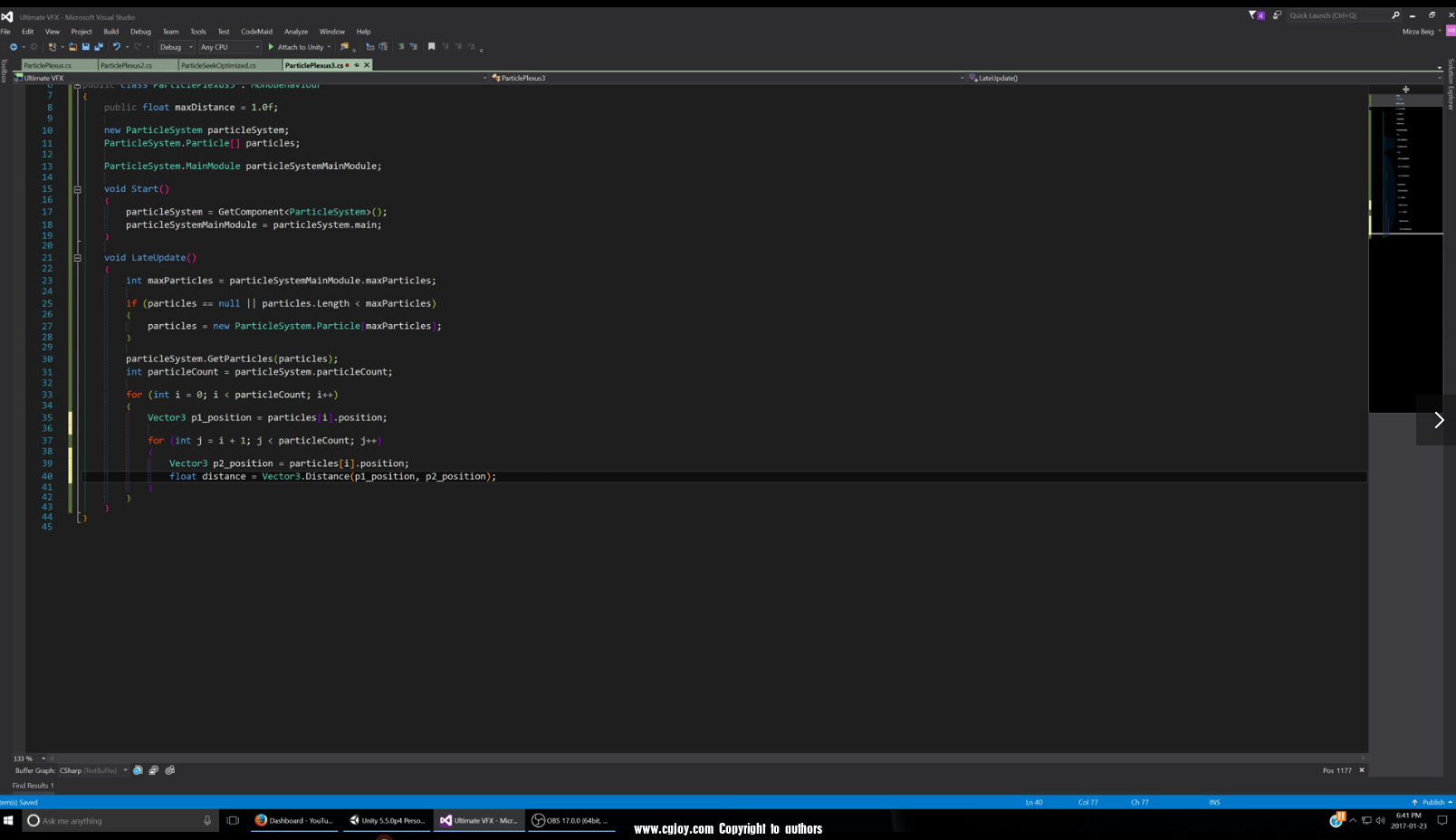Open the Toolbox side panel tab

[x=4, y=72]
